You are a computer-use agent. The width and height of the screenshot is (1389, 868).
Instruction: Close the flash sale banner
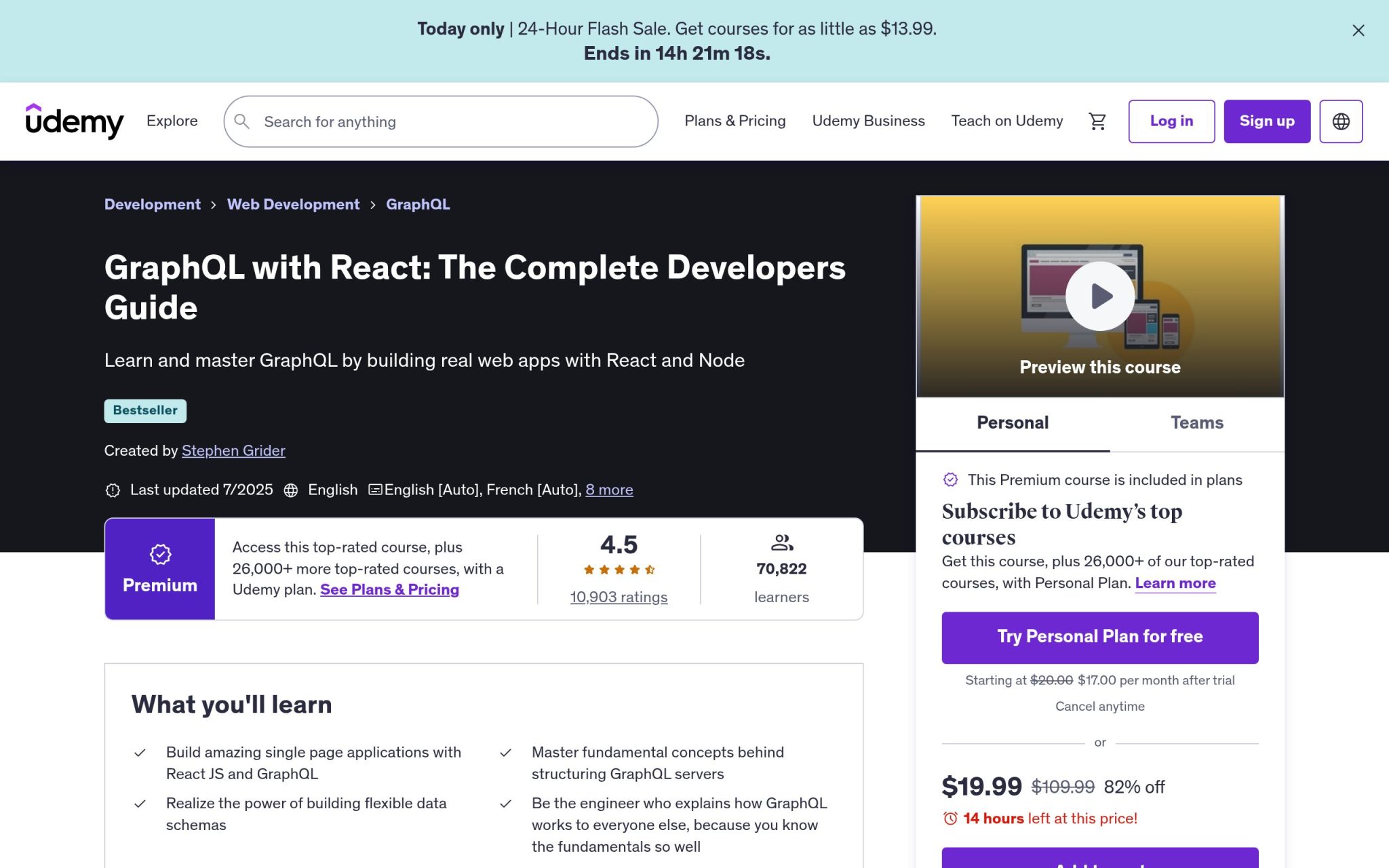coord(1358,31)
